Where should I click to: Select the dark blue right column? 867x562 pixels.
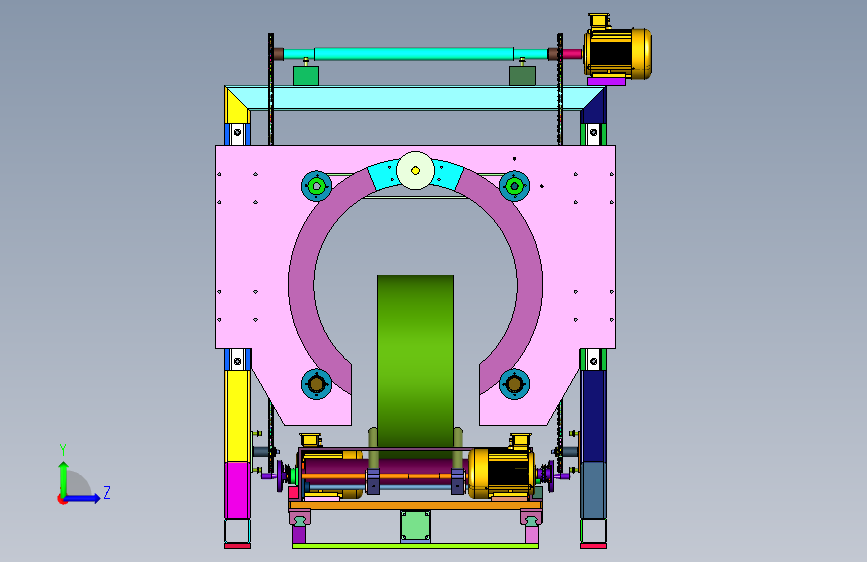(593, 416)
